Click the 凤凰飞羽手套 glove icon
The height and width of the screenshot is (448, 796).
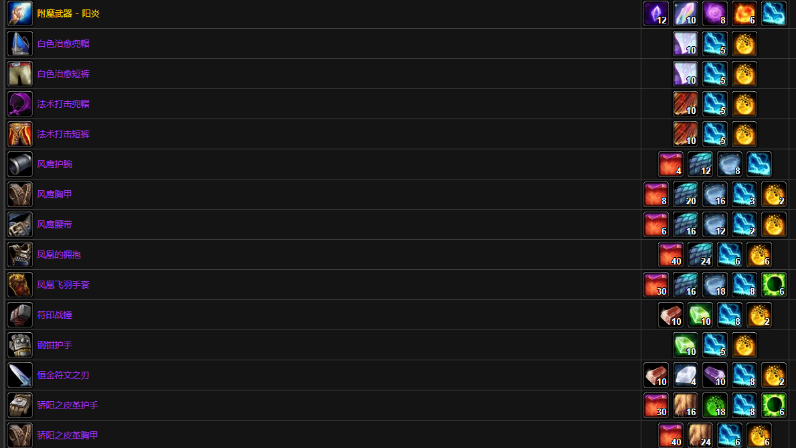[x=20, y=285]
